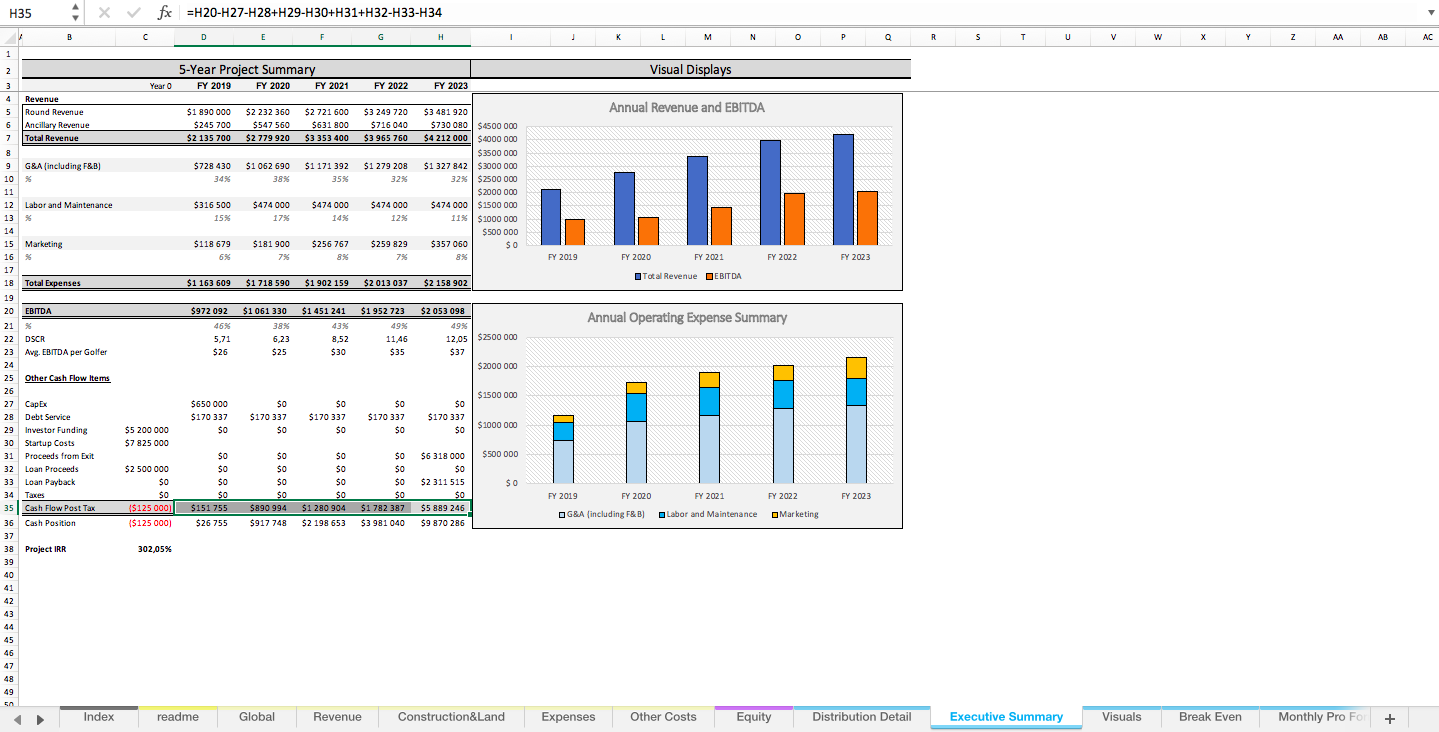This screenshot has height=732, width=1439.
Task: Open the readme sheet tab
Action: point(177,717)
